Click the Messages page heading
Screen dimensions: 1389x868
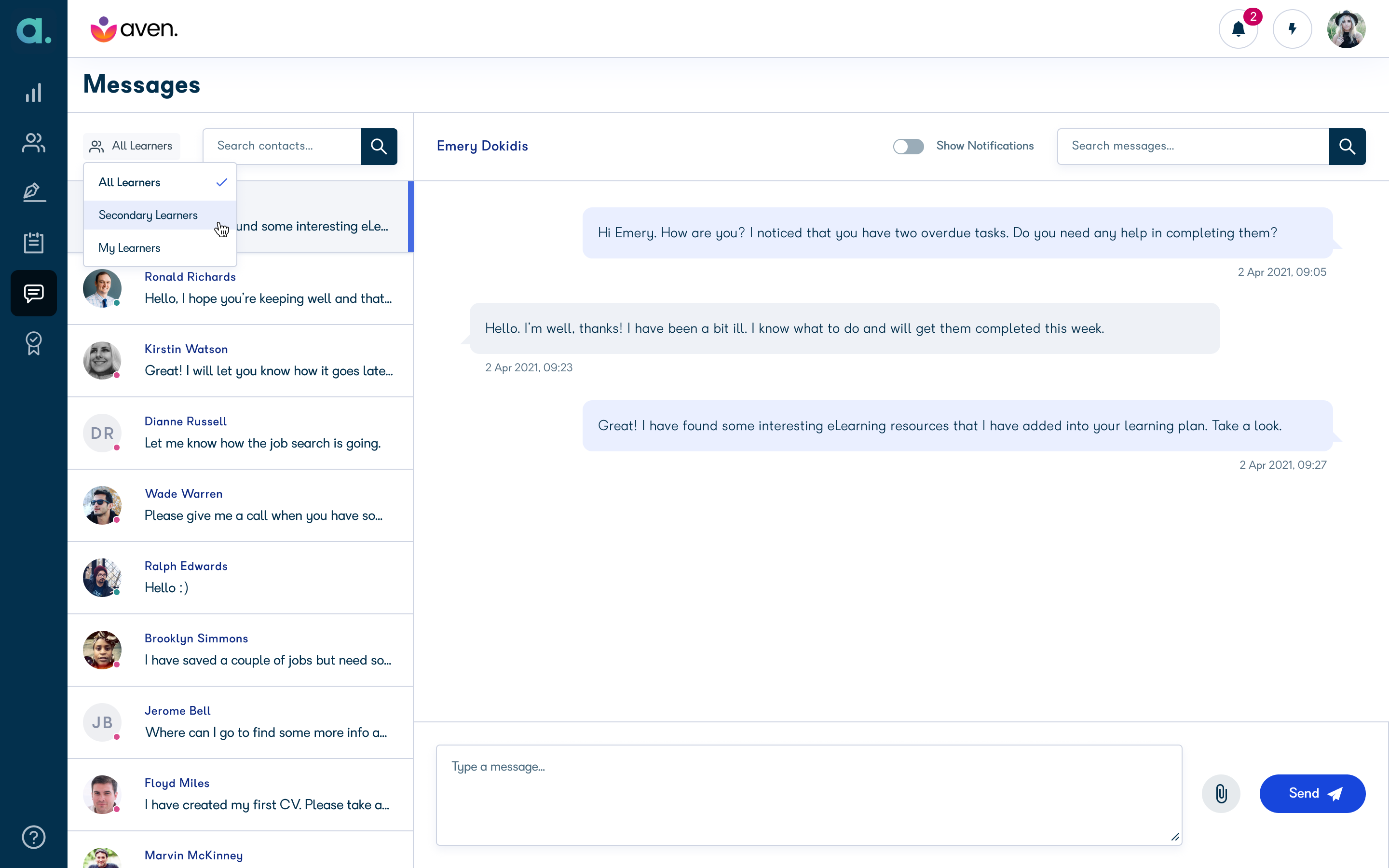coord(142,85)
